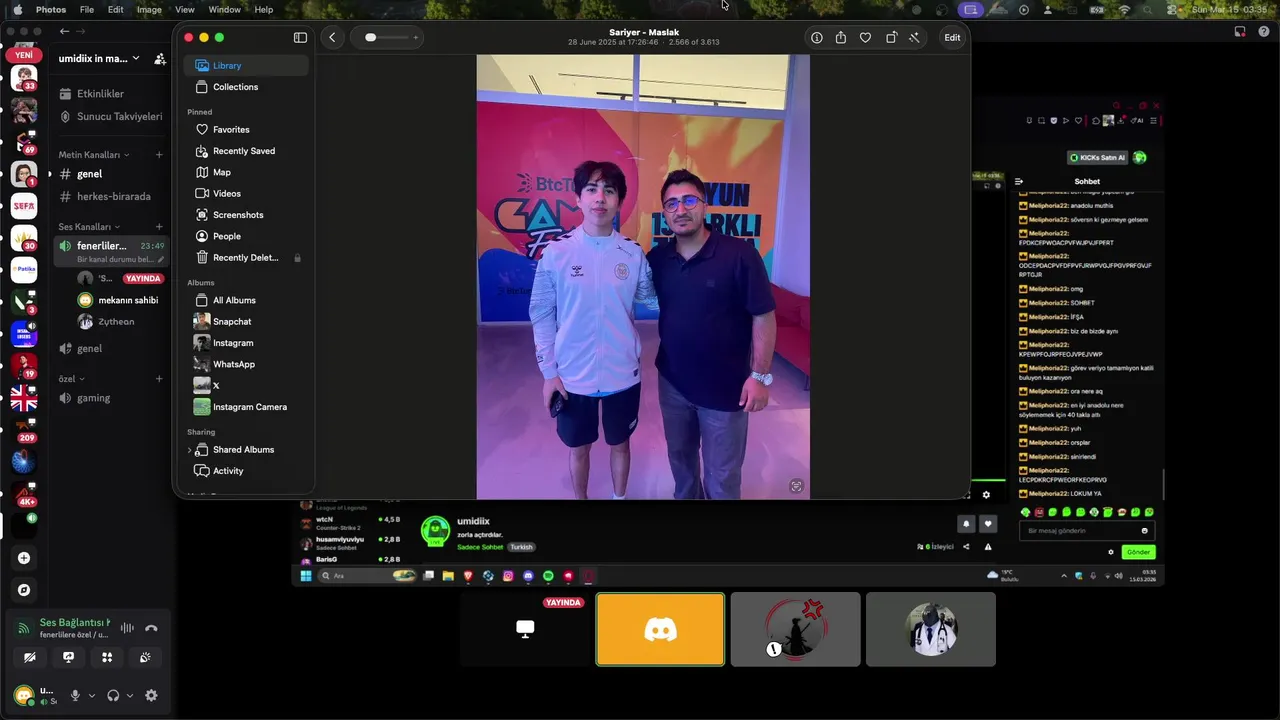This screenshot has height=720, width=1280.
Task: Add channel to Metin Kanalları
Action: pos(159,155)
